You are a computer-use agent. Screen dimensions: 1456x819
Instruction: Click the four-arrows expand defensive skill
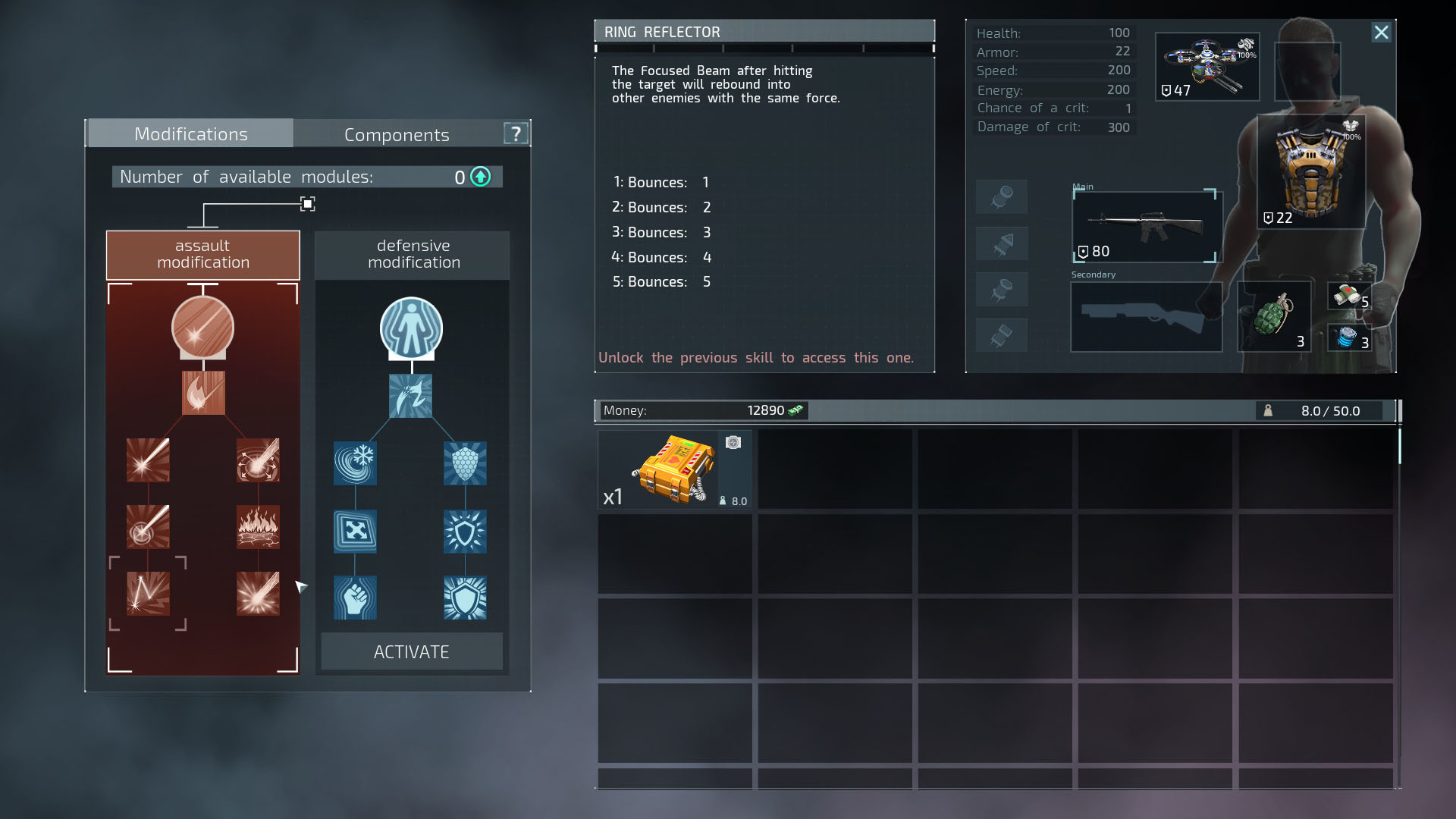(x=355, y=531)
